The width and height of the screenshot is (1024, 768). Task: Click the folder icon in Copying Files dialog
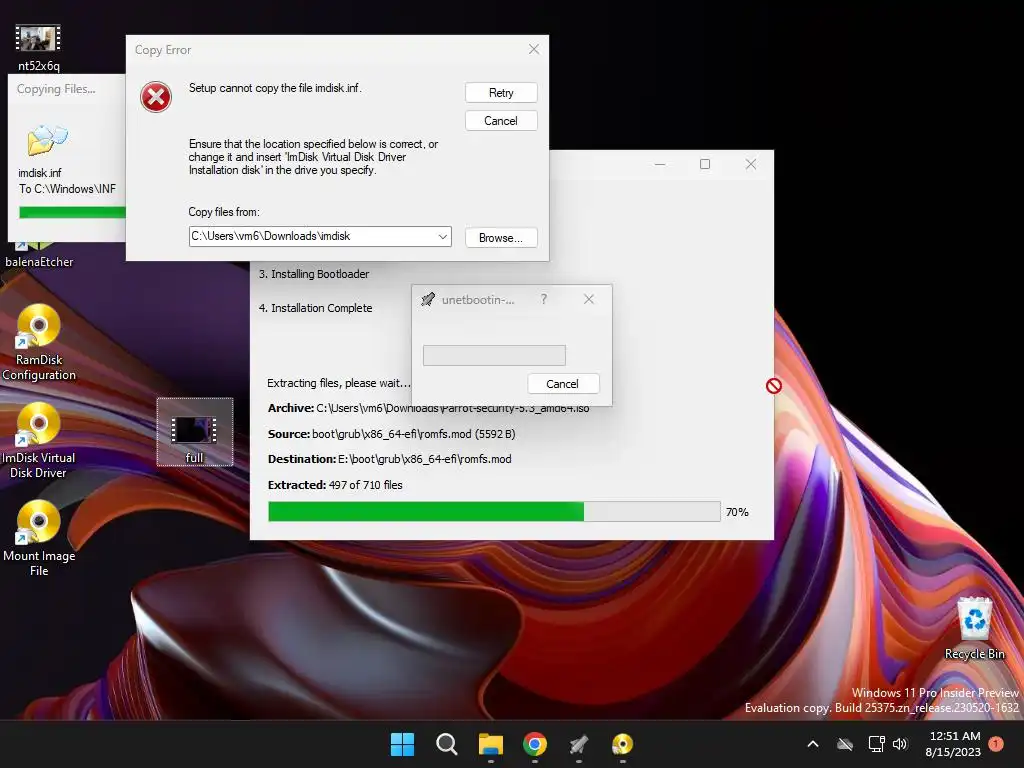point(47,140)
